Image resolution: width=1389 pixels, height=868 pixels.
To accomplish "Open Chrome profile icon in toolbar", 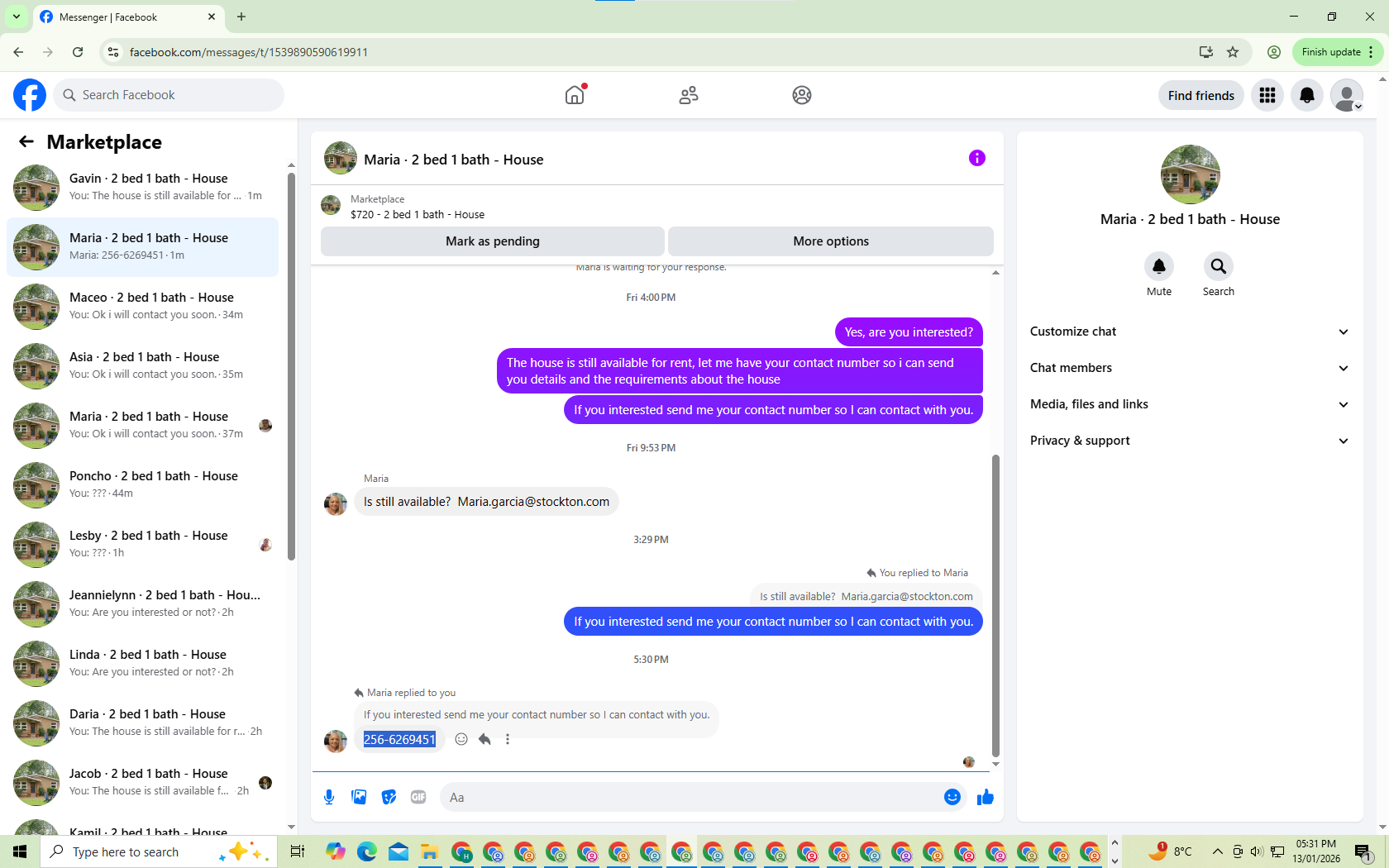I will pyautogui.click(x=1274, y=52).
